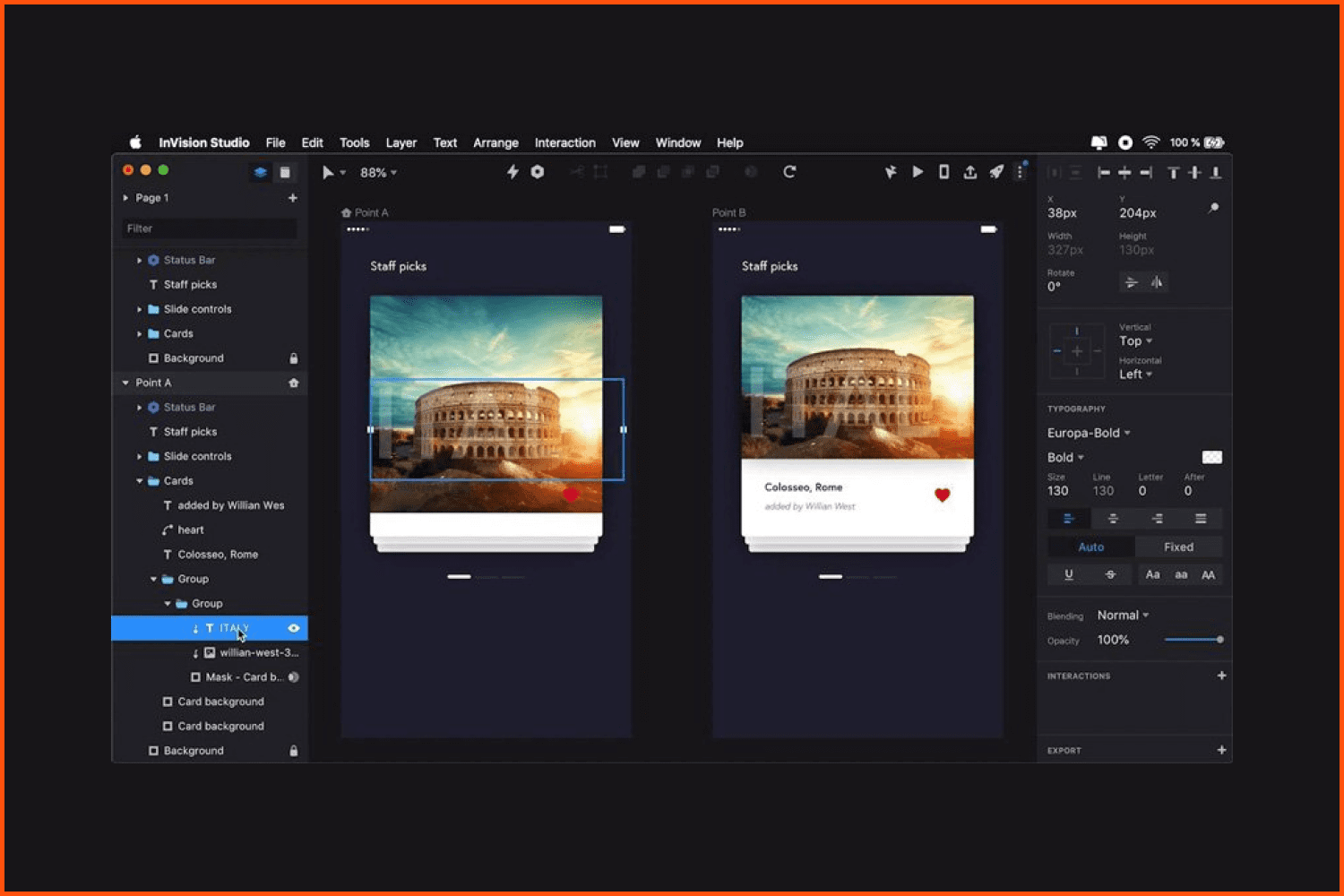Select Auto text box sizing
Image resolution: width=1344 pixels, height=896 pixels.
1091,547
